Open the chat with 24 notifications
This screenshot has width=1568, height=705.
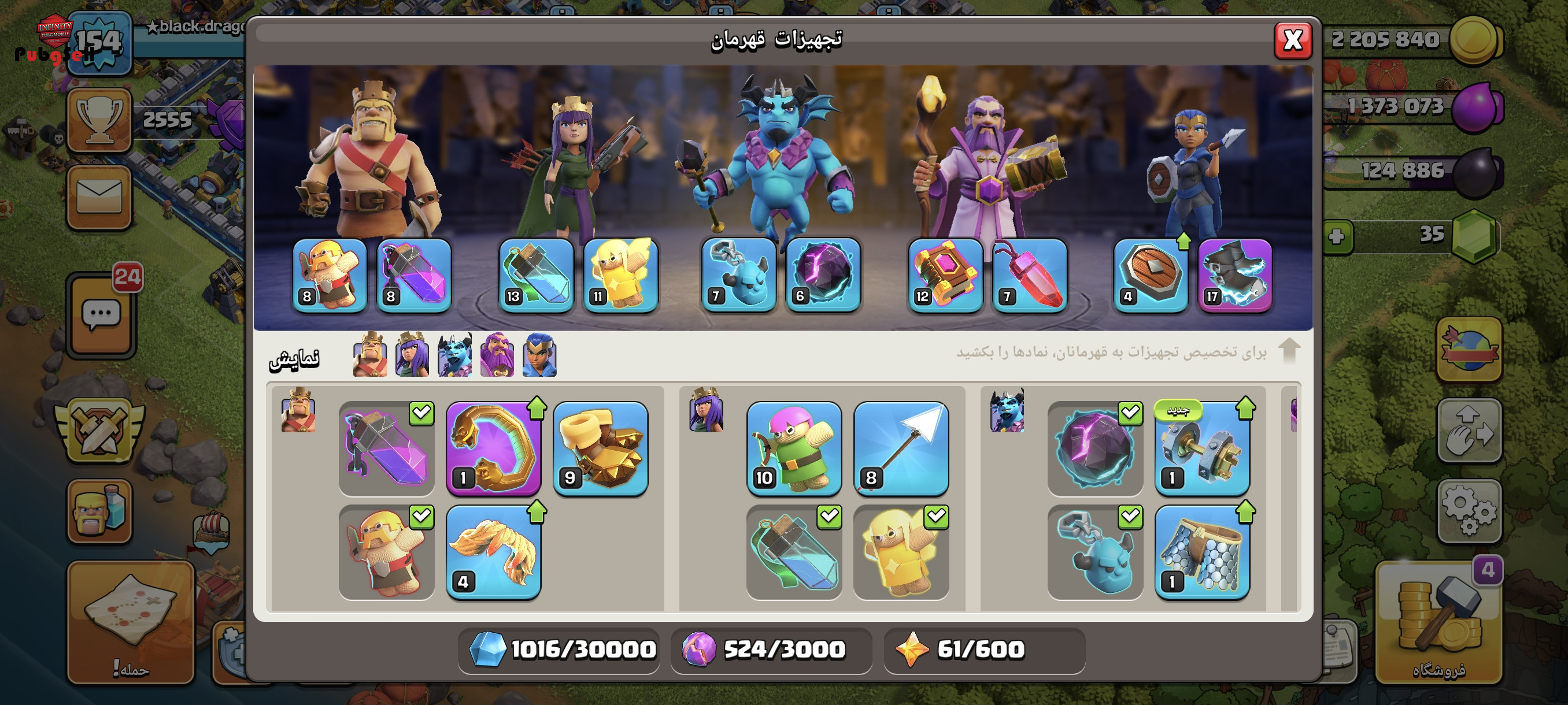click(101, 314)
